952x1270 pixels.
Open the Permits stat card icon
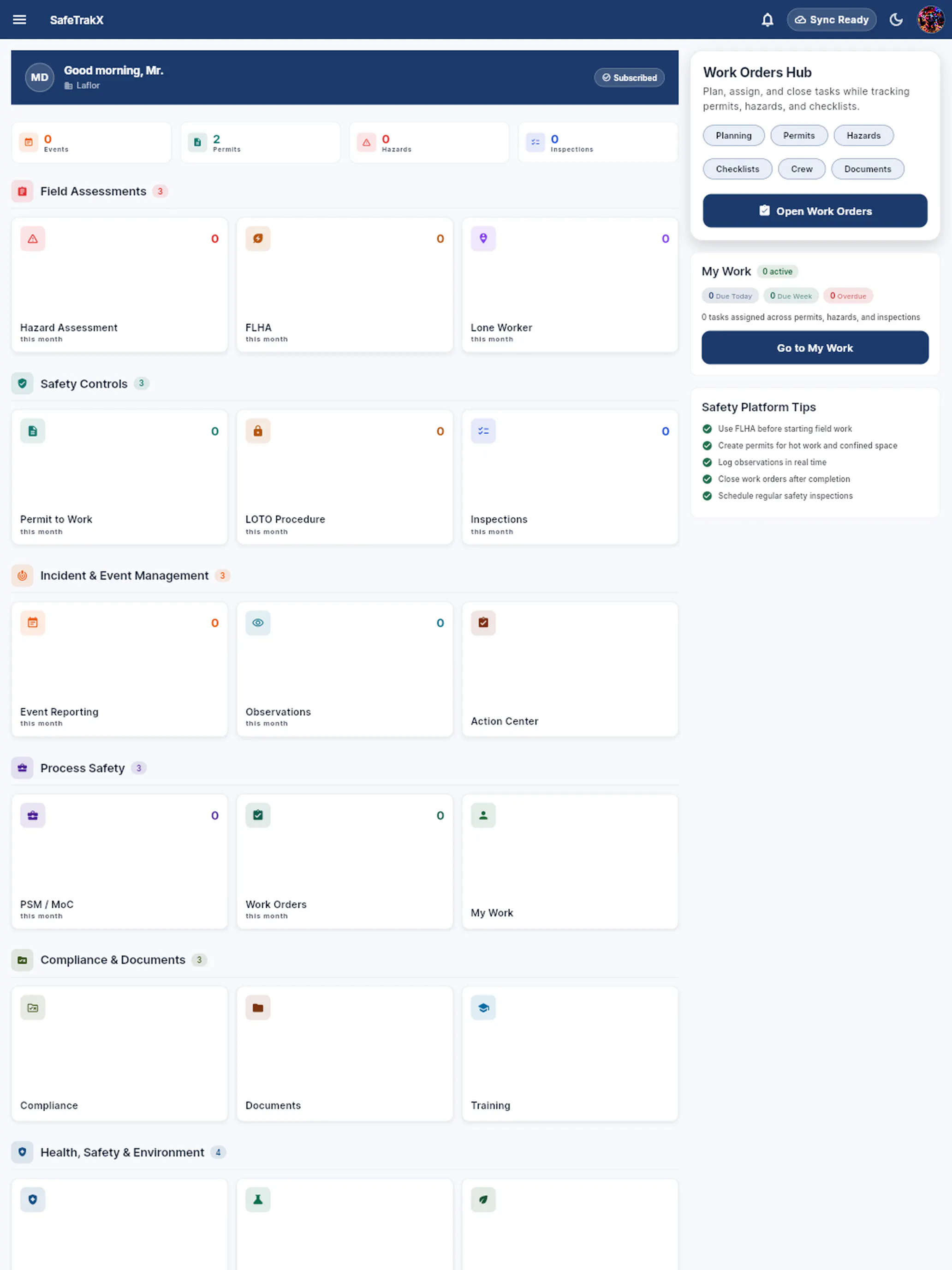point(197,143)
